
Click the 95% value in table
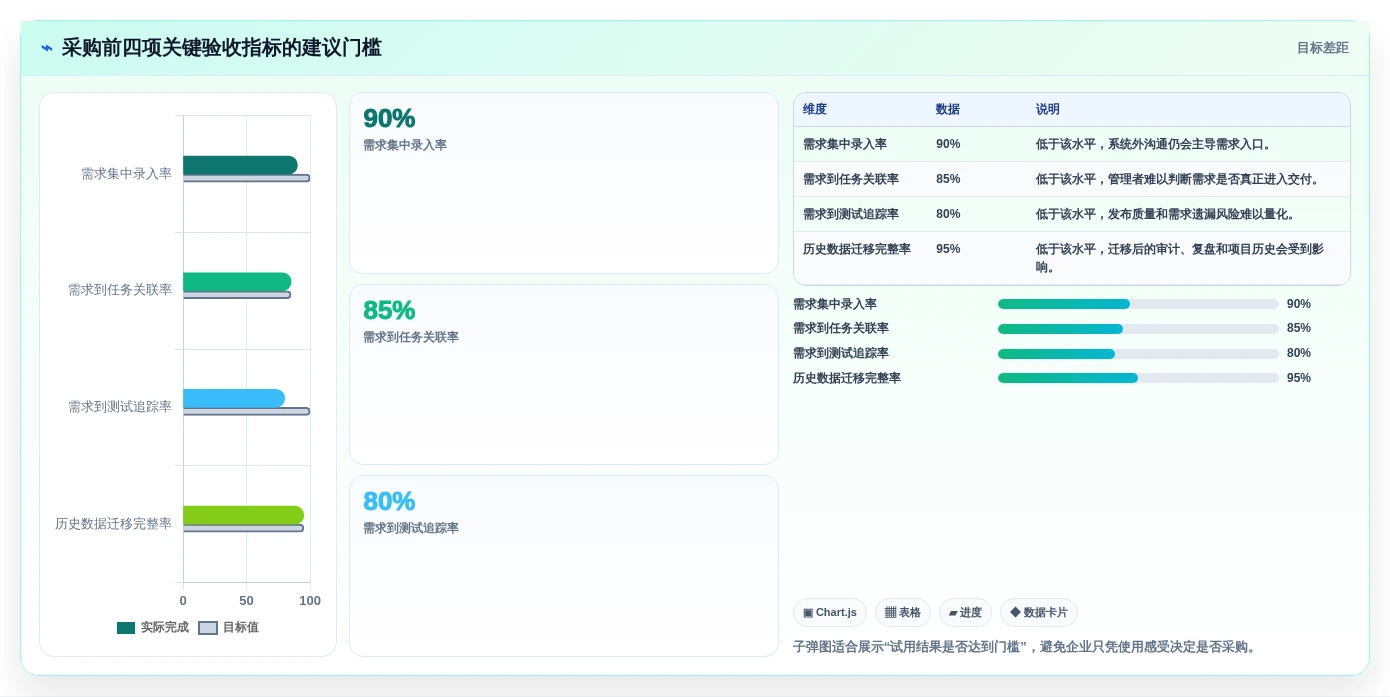948,249
